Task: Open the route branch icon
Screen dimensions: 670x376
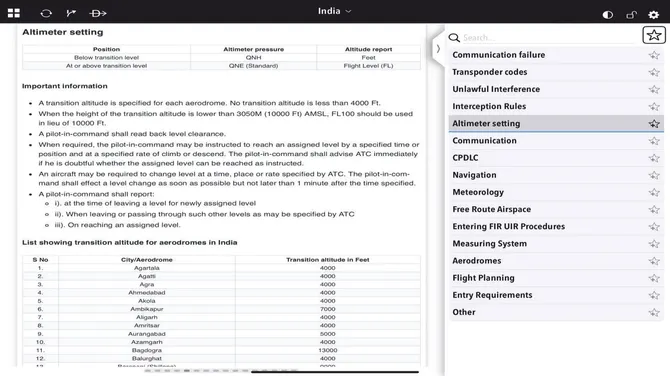Action: point(71,13)
